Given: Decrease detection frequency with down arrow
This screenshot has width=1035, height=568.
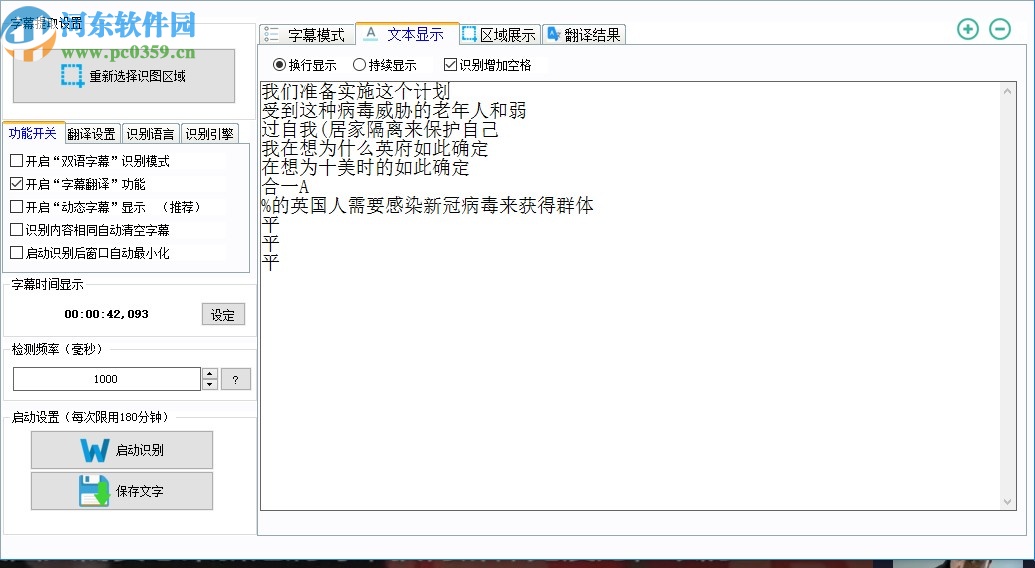Looking at the screenshot, I should 210,384.
